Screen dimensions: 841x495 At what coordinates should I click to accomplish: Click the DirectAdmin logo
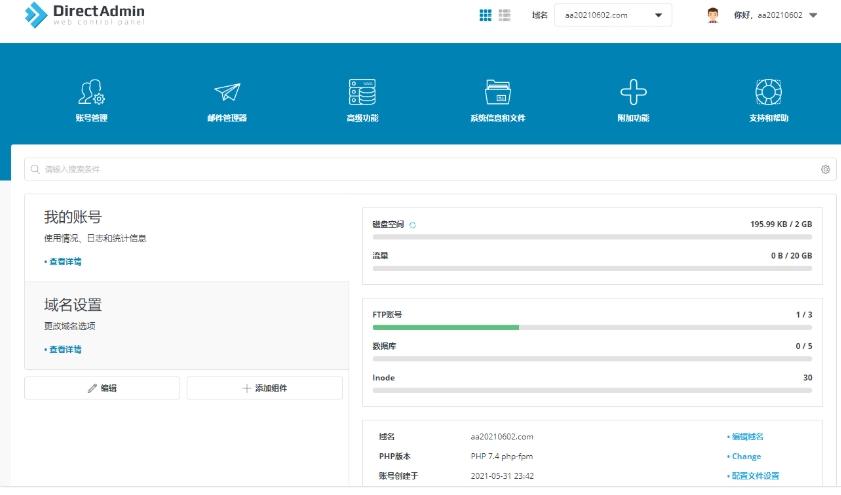(x=85, y=15)
